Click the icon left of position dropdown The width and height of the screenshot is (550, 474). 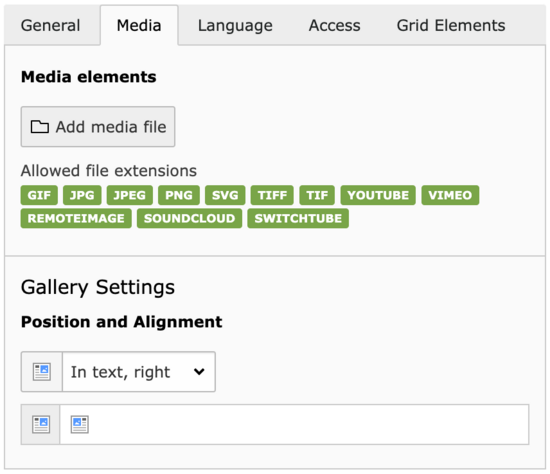click(x=42, y=372)
